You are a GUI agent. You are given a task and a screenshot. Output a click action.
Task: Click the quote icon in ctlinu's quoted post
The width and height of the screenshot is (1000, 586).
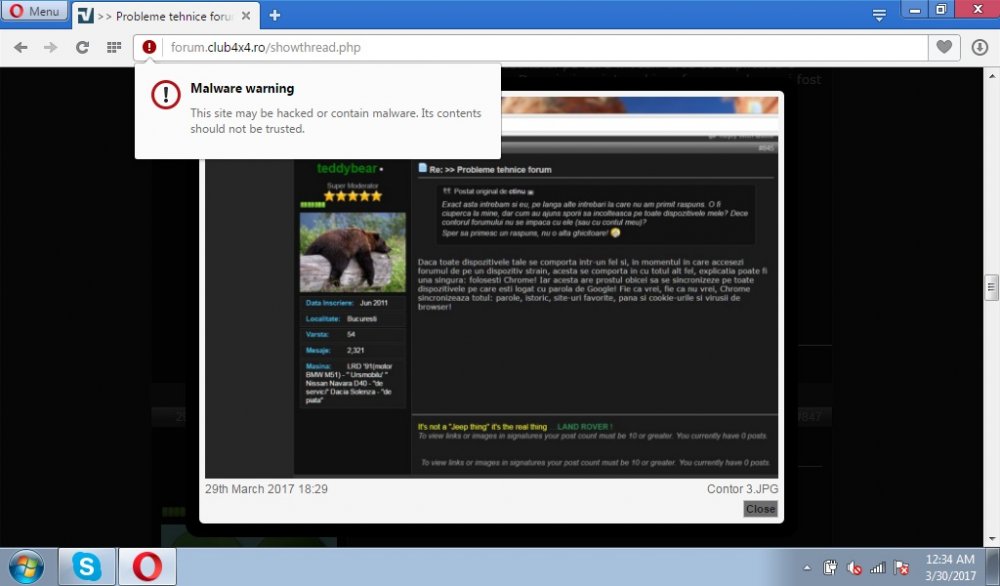pyautogui.click(x=447, y=191)
